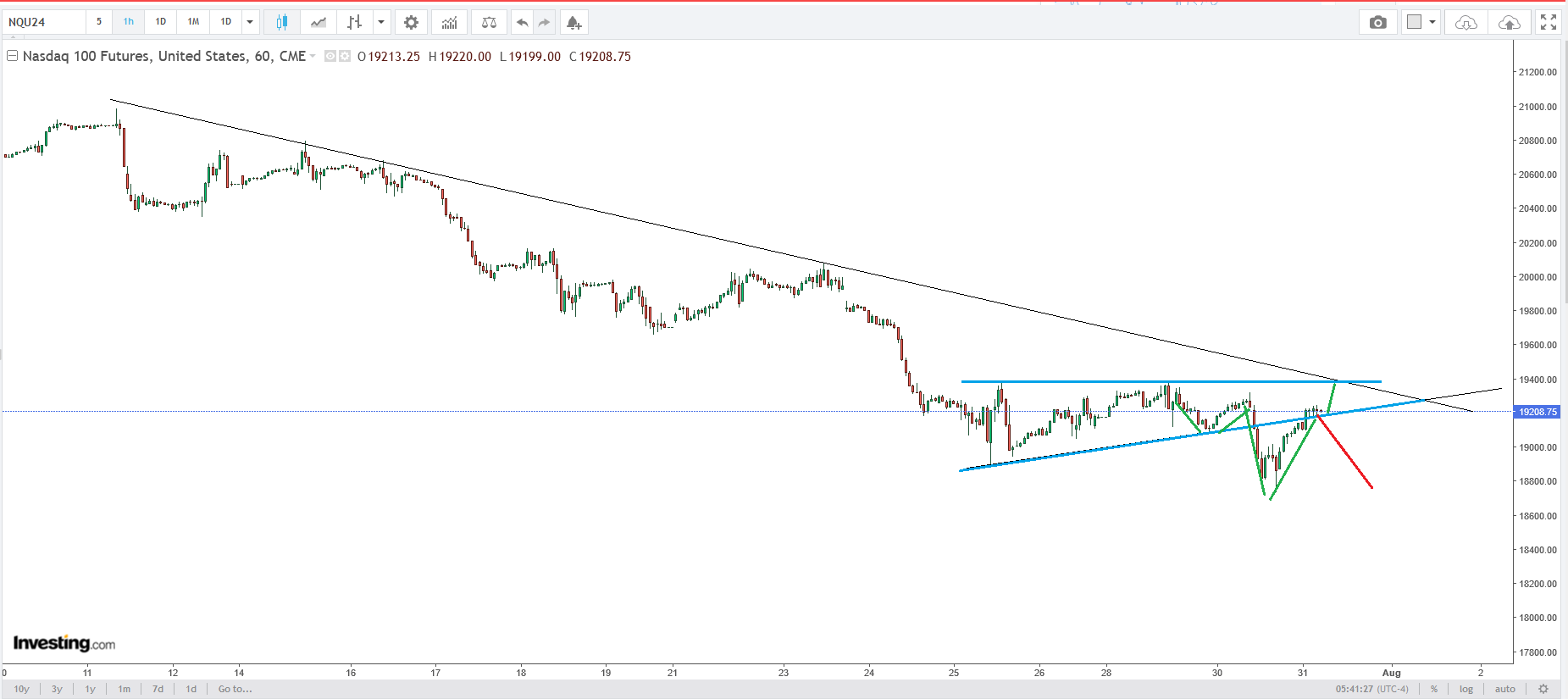Switch to the line chart style icon
The height and width of the screenshot is (699, 1568).
pyautogui.click(x=319, y=22)
